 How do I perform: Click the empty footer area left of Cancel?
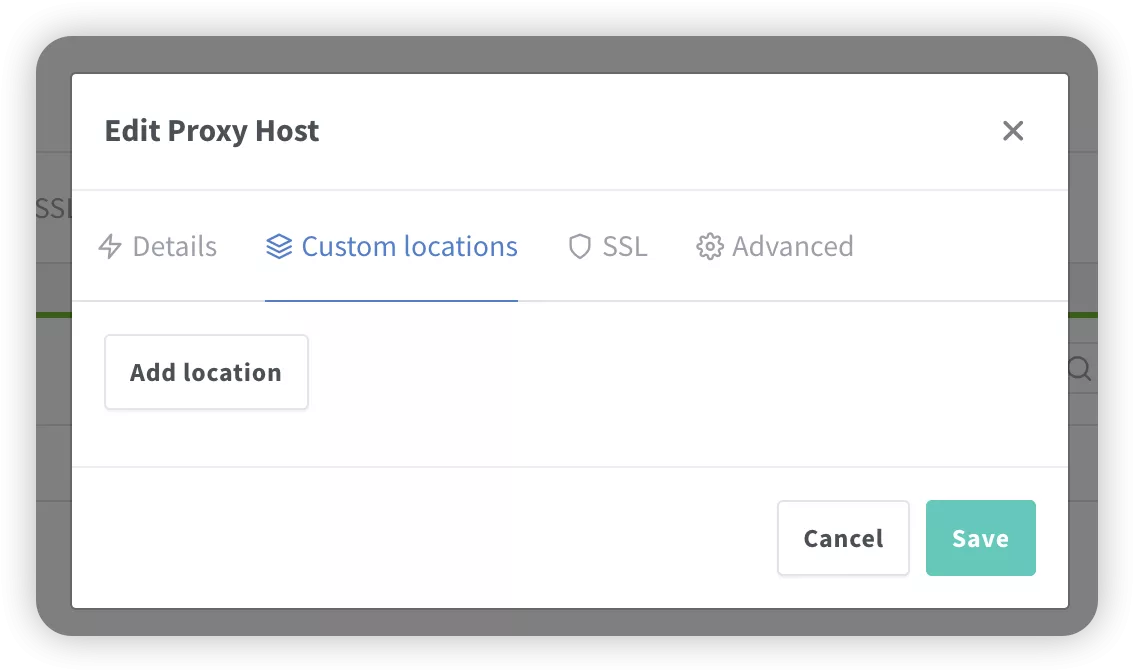(423, 538)
